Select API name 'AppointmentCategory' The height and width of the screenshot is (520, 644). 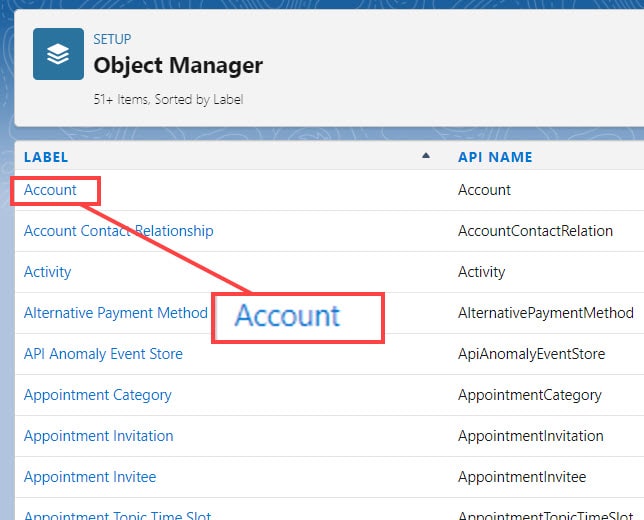coord(529,395)
